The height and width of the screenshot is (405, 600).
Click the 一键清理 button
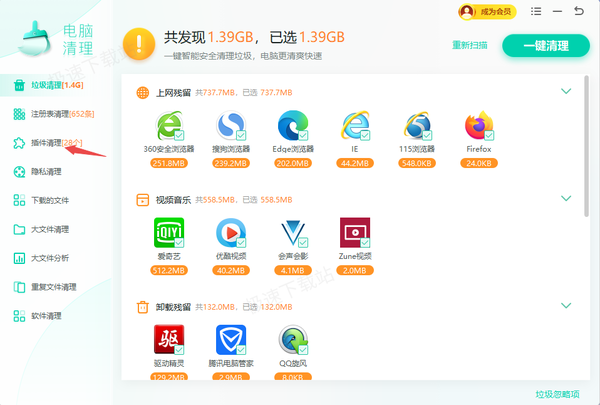point(546,46)
